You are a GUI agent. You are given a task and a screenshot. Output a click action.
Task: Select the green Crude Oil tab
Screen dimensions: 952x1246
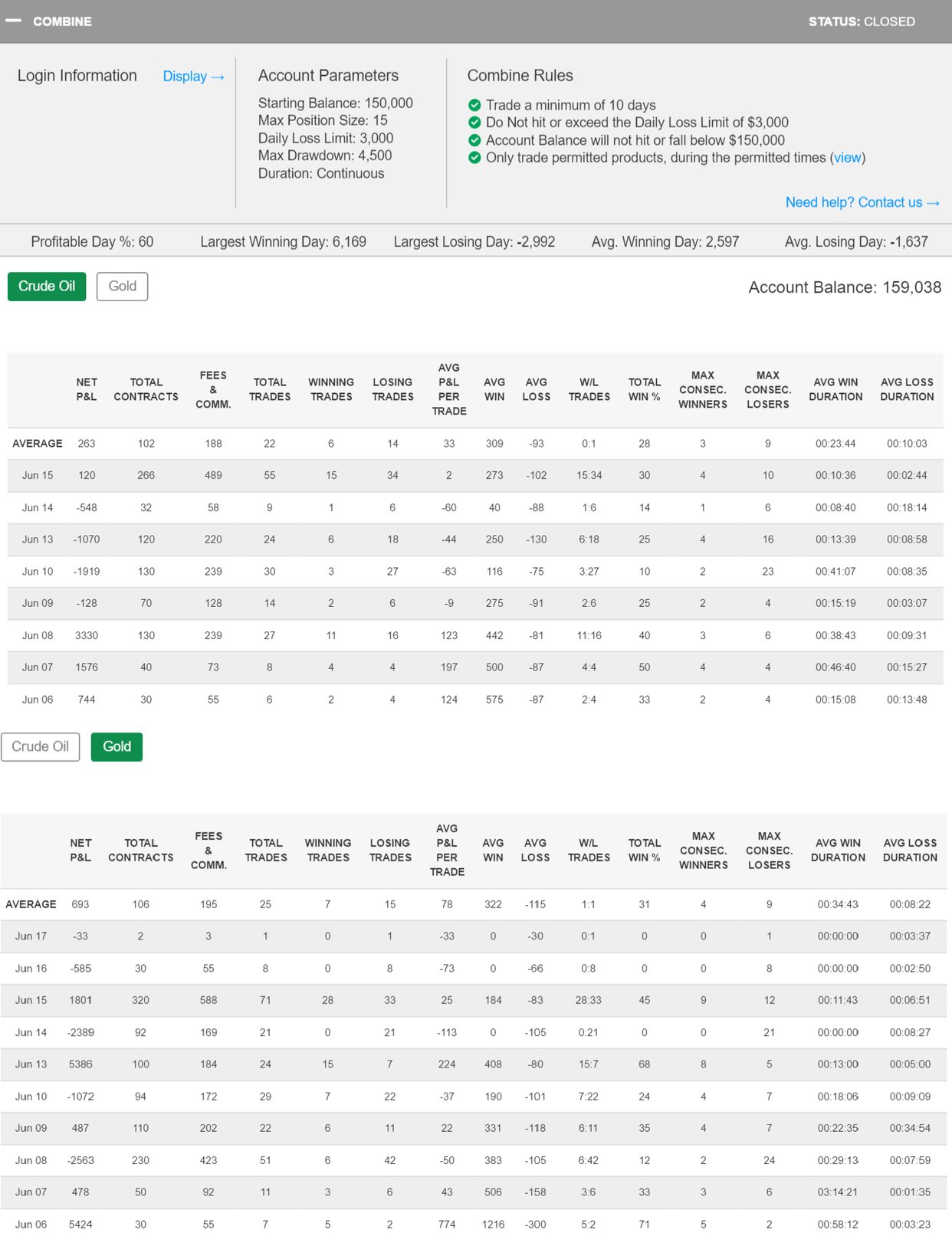47,287
